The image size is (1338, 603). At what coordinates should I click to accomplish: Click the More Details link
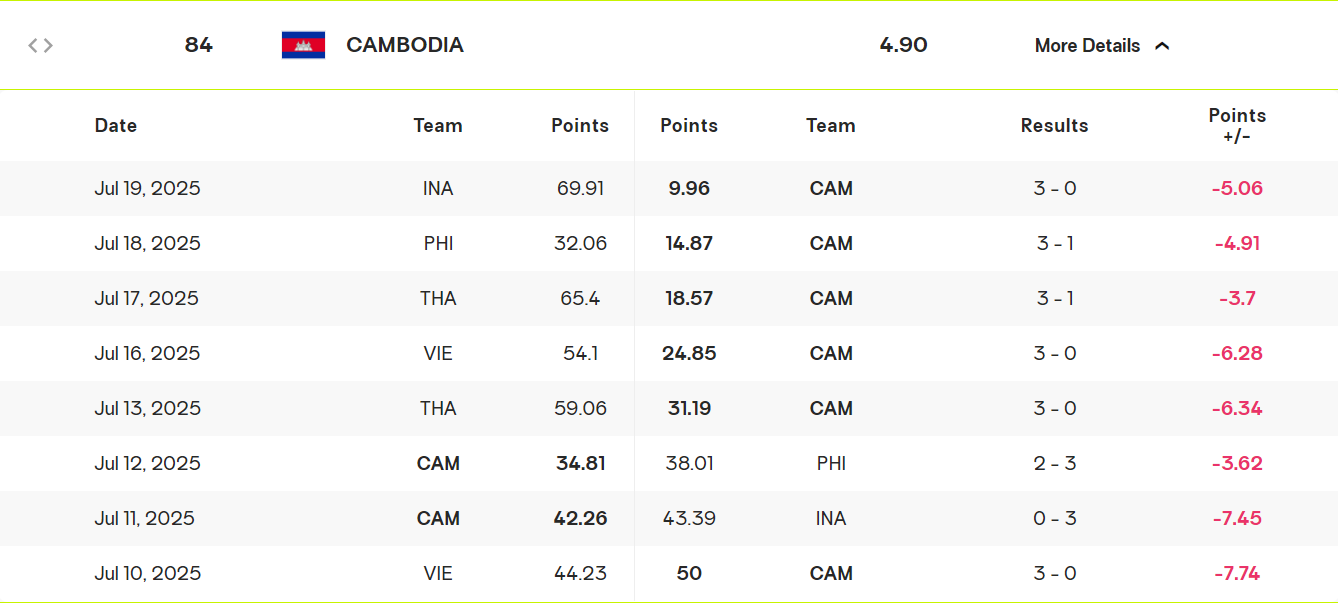1087,46
